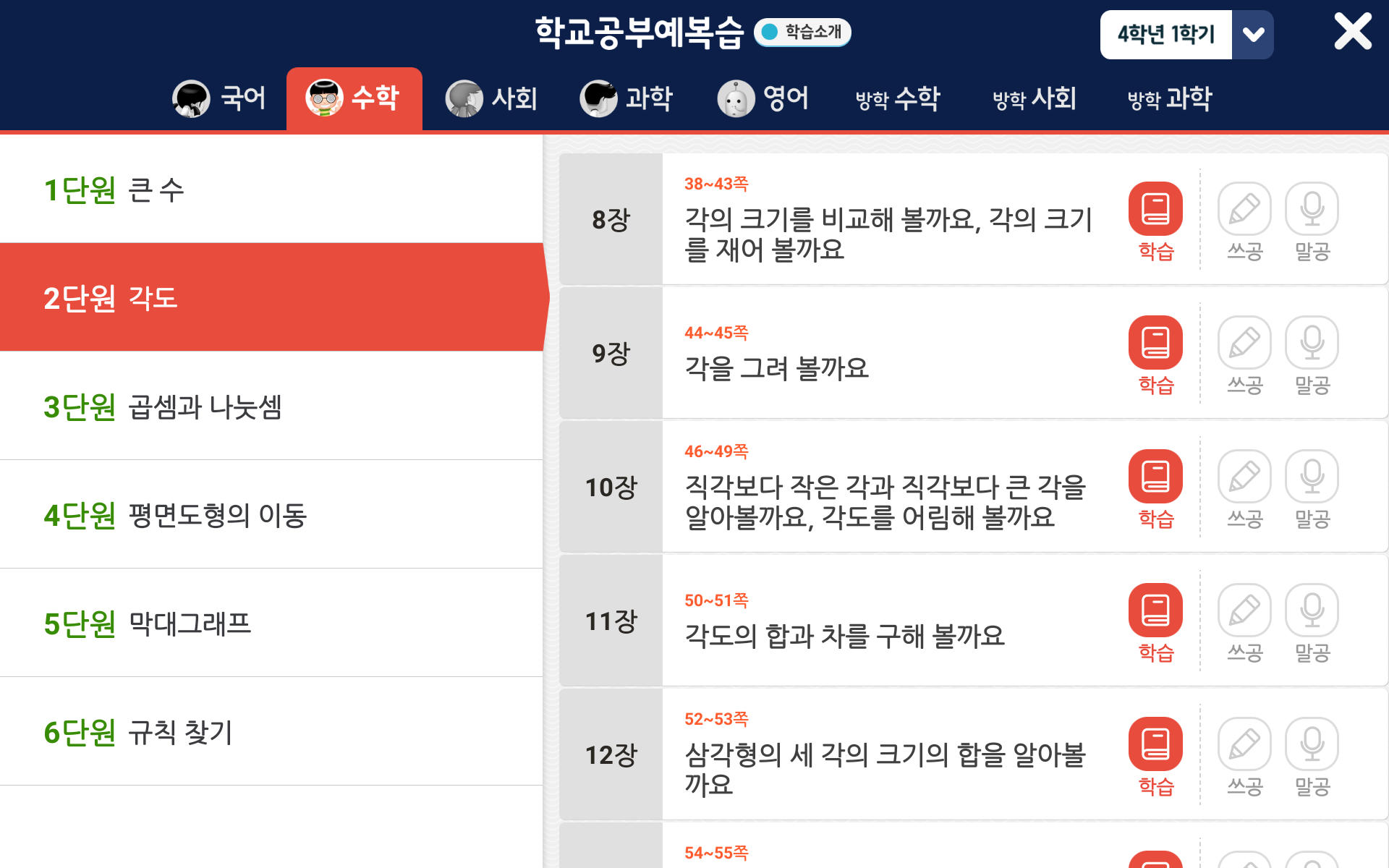The image size is (1389, 868).
Task: Tap the 쓰공 pencil icon for 9장
Action: (1244, 343)
